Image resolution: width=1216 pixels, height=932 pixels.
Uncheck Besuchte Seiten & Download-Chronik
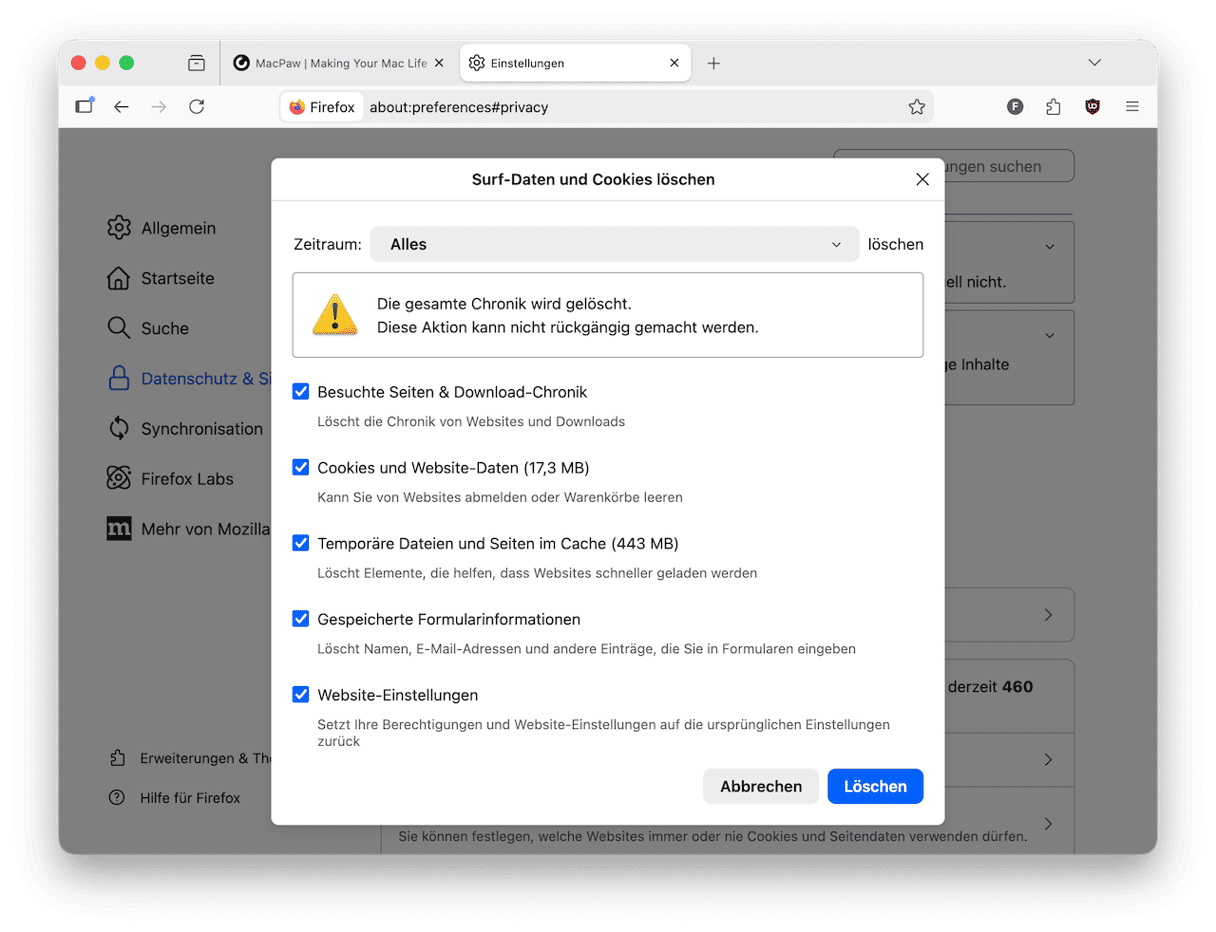tap(300, 392)
